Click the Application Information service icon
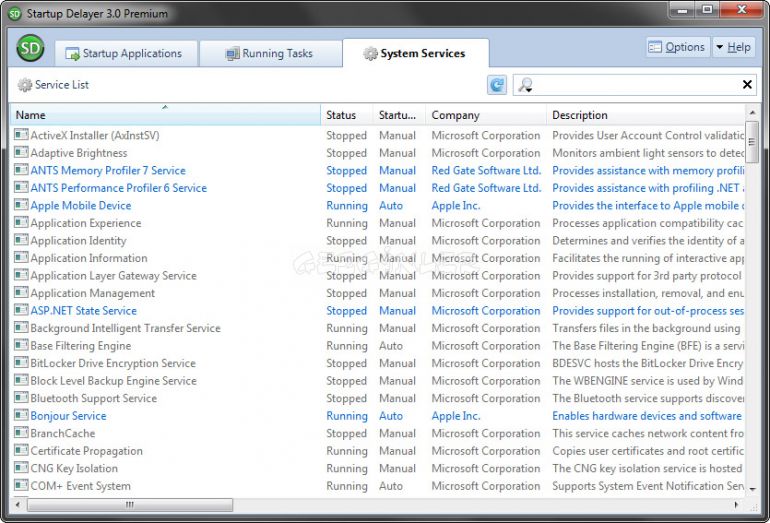This screenshot has height=523, width=770. coord(21,257)
